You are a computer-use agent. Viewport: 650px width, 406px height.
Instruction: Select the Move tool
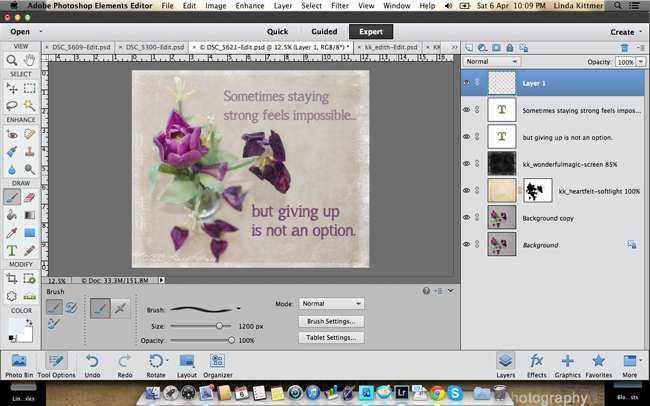point(12,88)
